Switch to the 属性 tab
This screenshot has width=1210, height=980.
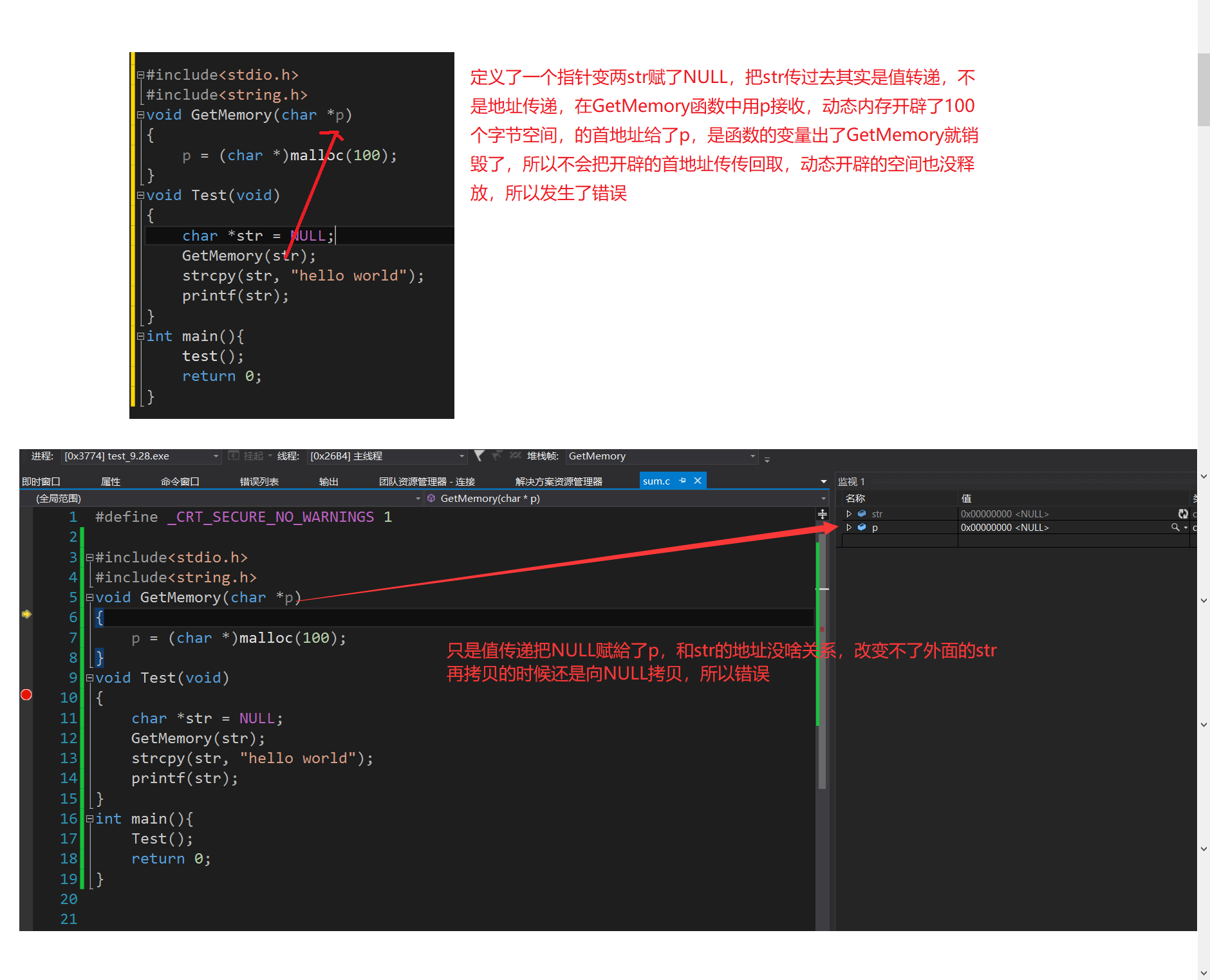click(111, 481)
